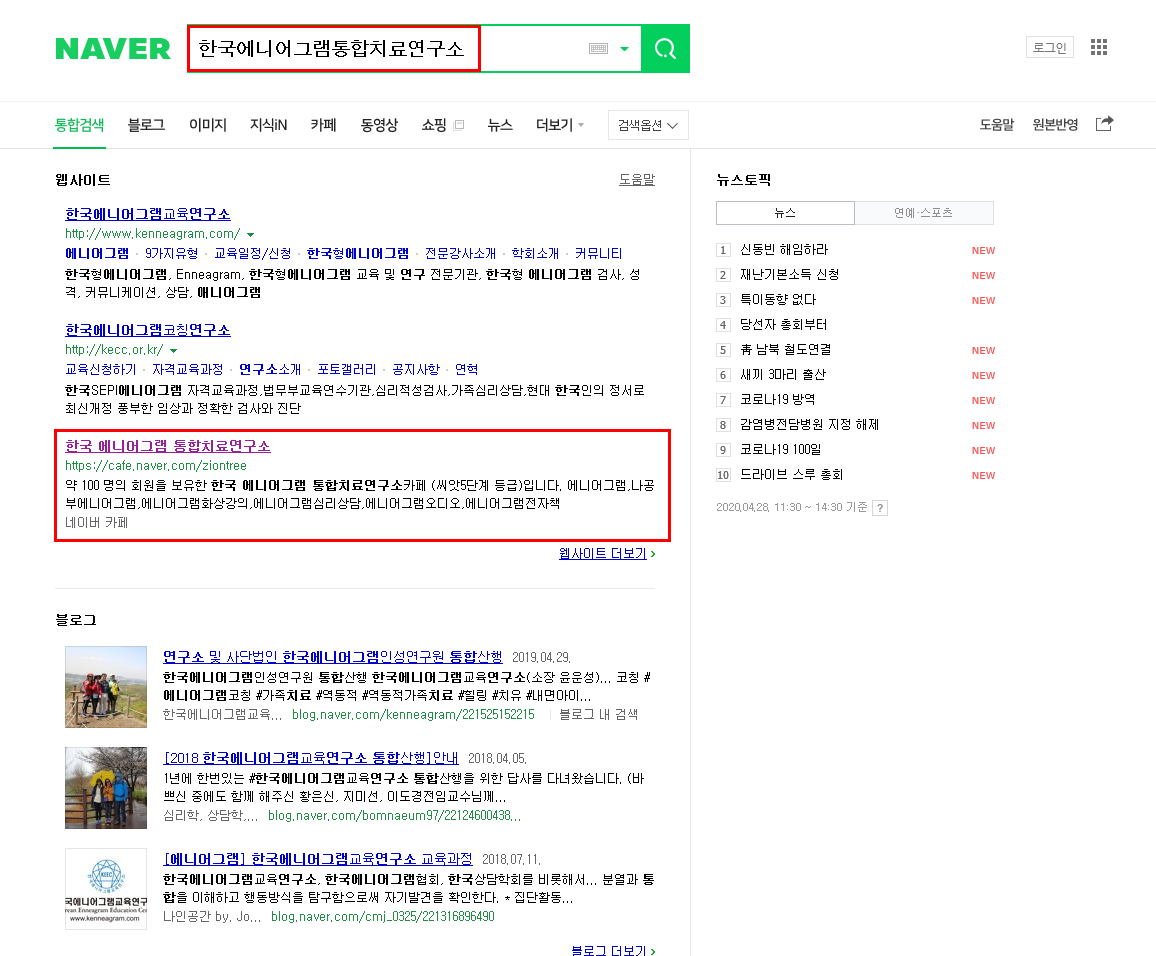
Task: Open the 포토갤러리 sublink
Action: click(347, 369)
